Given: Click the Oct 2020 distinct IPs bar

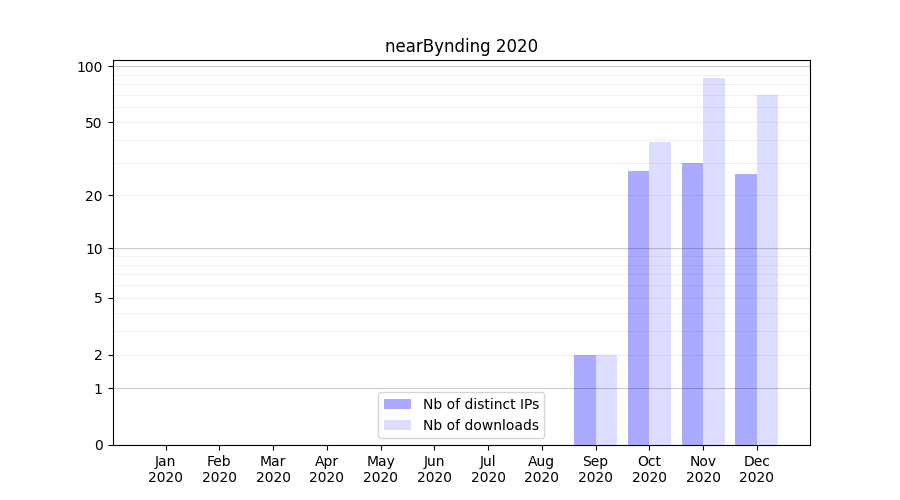Looking at the screenshot, I should (x=638, y=308).
